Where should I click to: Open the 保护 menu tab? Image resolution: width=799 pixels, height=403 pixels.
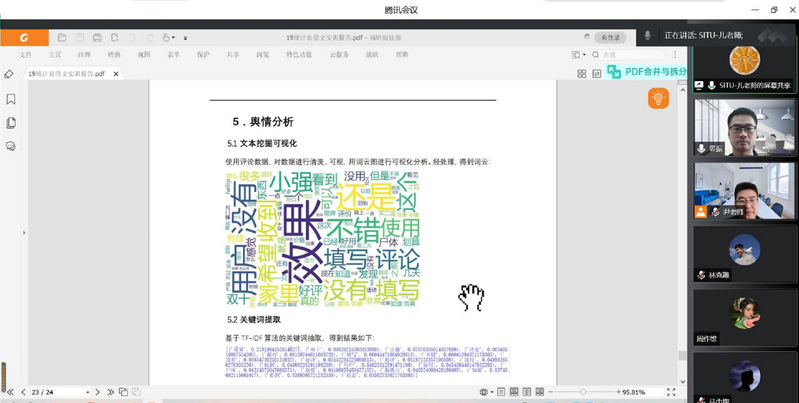coord(203,54)
